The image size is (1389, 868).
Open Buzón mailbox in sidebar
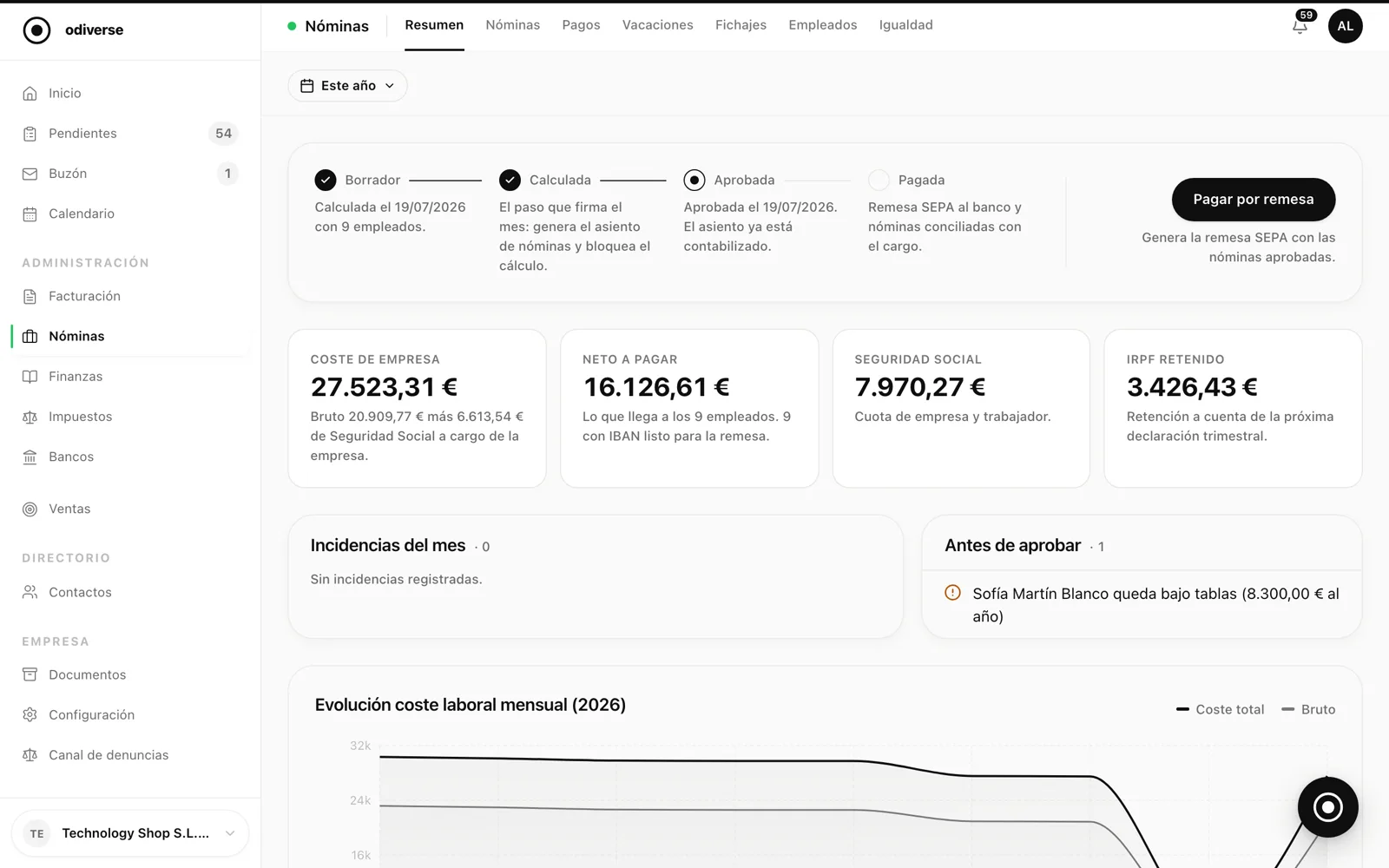(130, 174)
